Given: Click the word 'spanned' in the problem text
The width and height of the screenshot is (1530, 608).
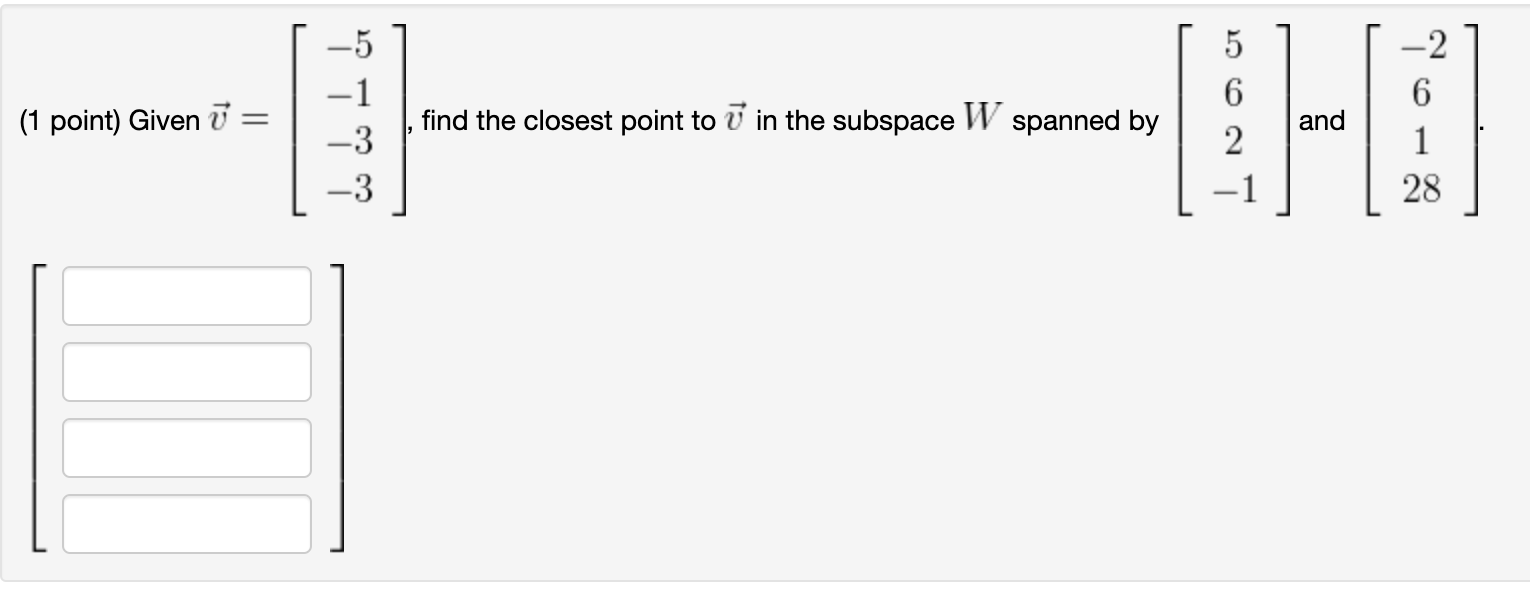Looking at the screenshot, I should (x=1064, y=122).
